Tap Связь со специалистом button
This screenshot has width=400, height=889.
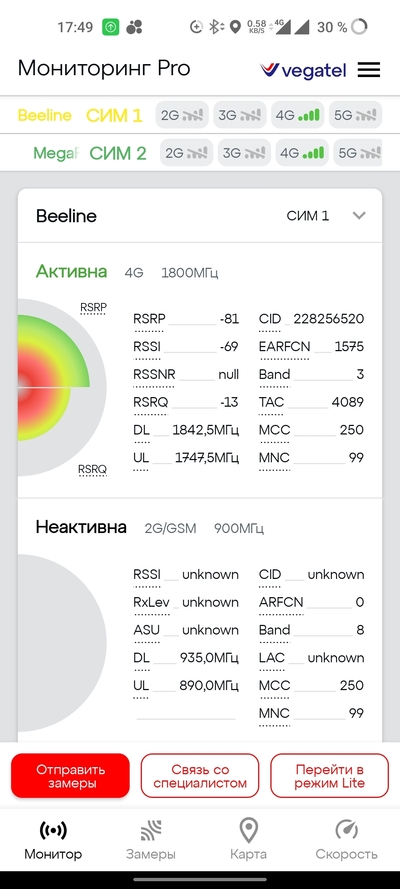pos(200,776)
